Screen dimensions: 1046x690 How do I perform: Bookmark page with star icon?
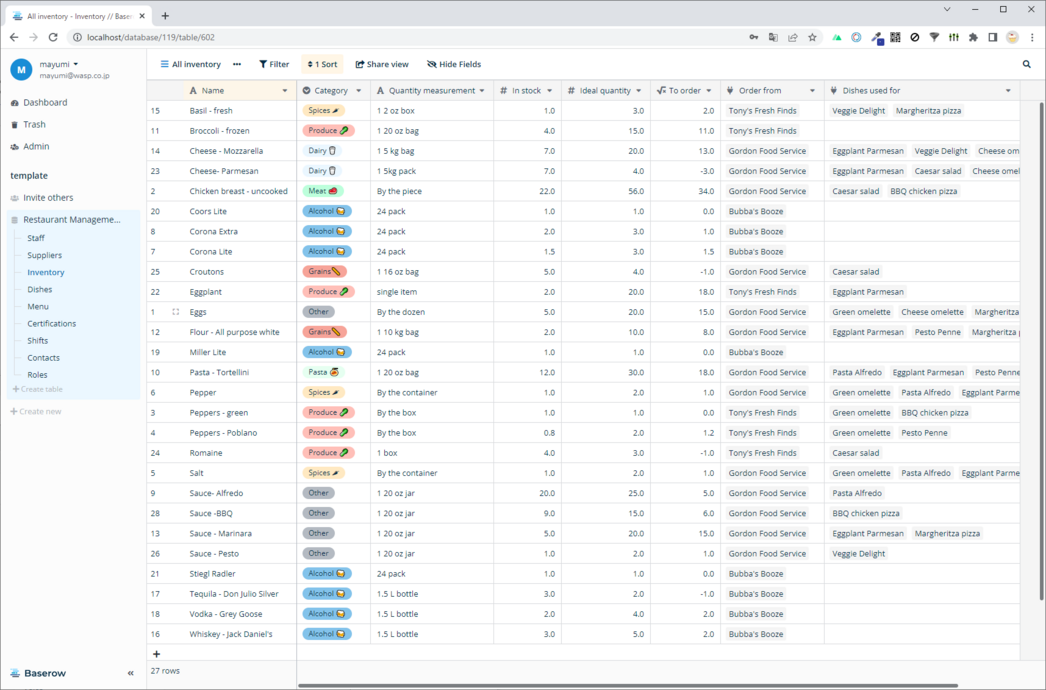tap(812, 37)
